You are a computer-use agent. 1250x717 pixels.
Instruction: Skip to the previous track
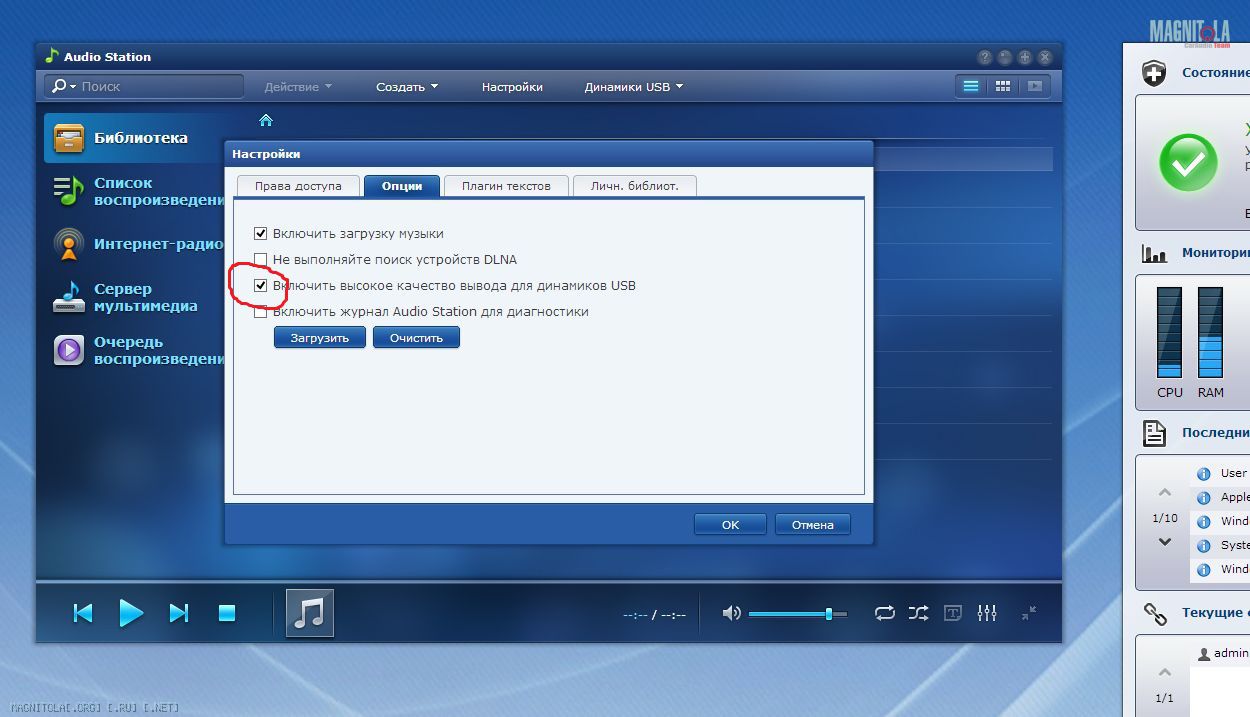coord(83,613)
